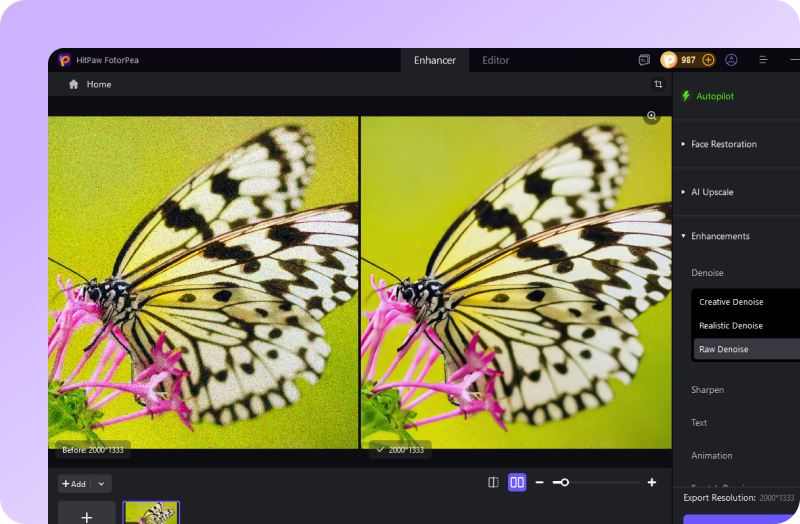Select the Text enhancement
800x524 pixels.
[x=699, y=422]
